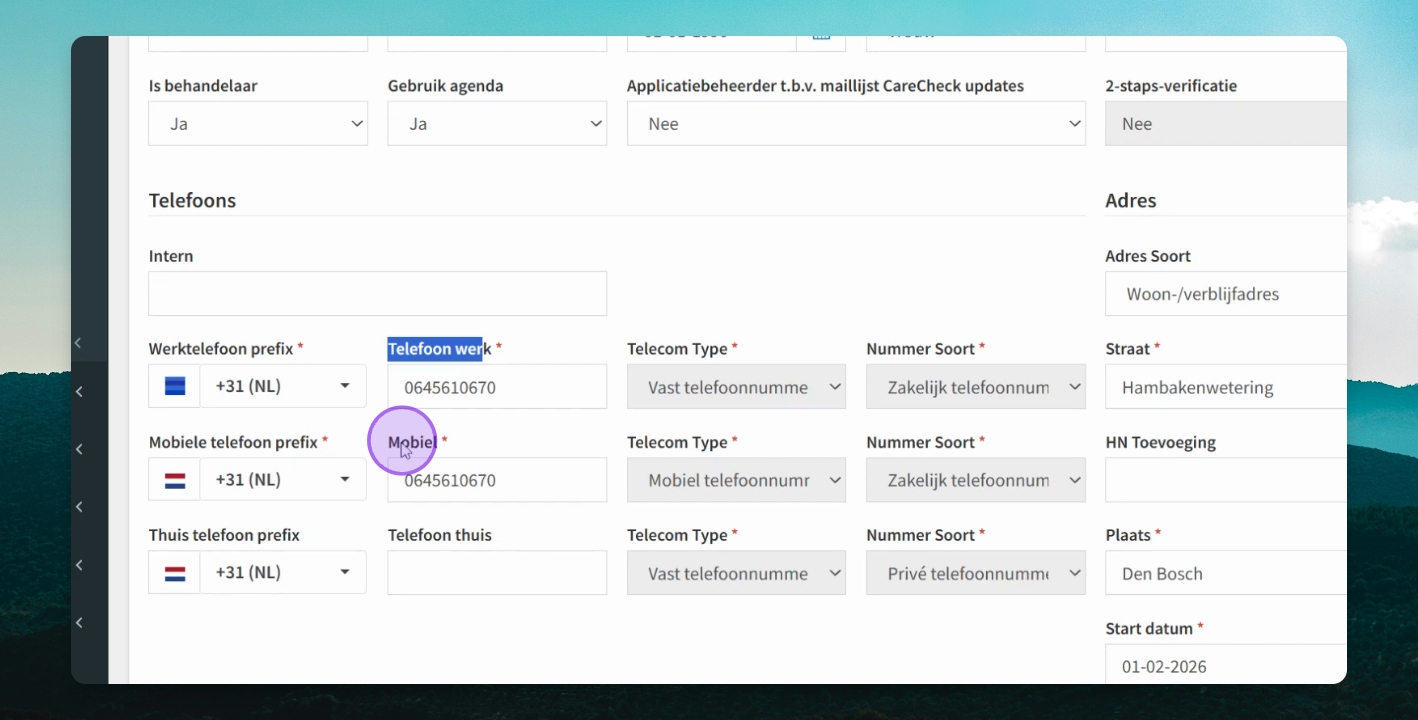Click the flag icon of Thuis telefoon prefix
1418x720 pixels.
point(175,573)
